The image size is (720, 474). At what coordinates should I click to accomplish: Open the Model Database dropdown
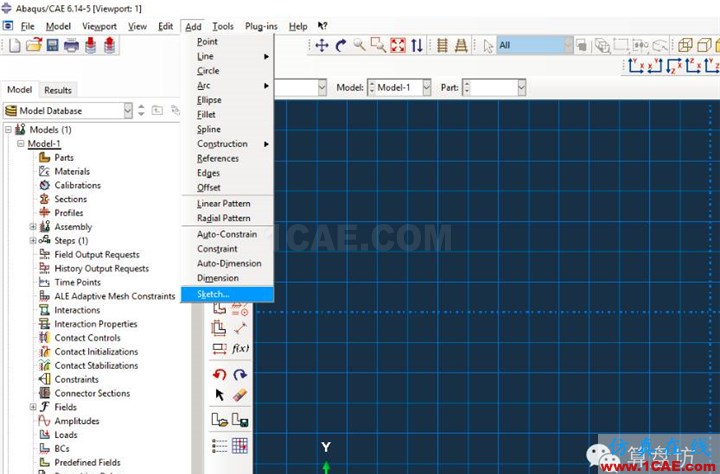click(128, 110)
